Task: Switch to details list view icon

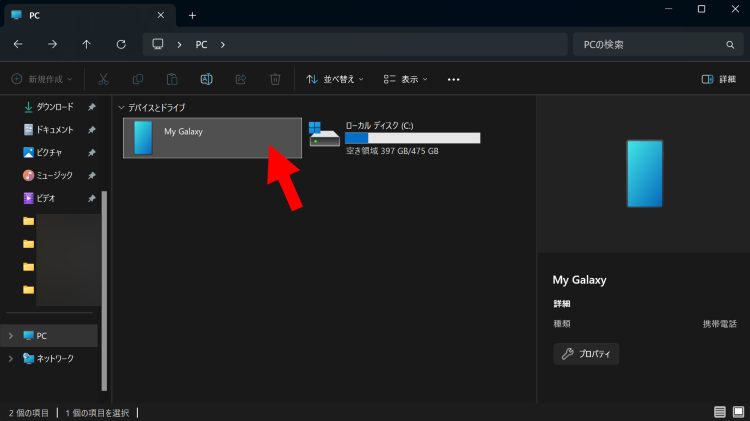Action: (x=719, y=412)
